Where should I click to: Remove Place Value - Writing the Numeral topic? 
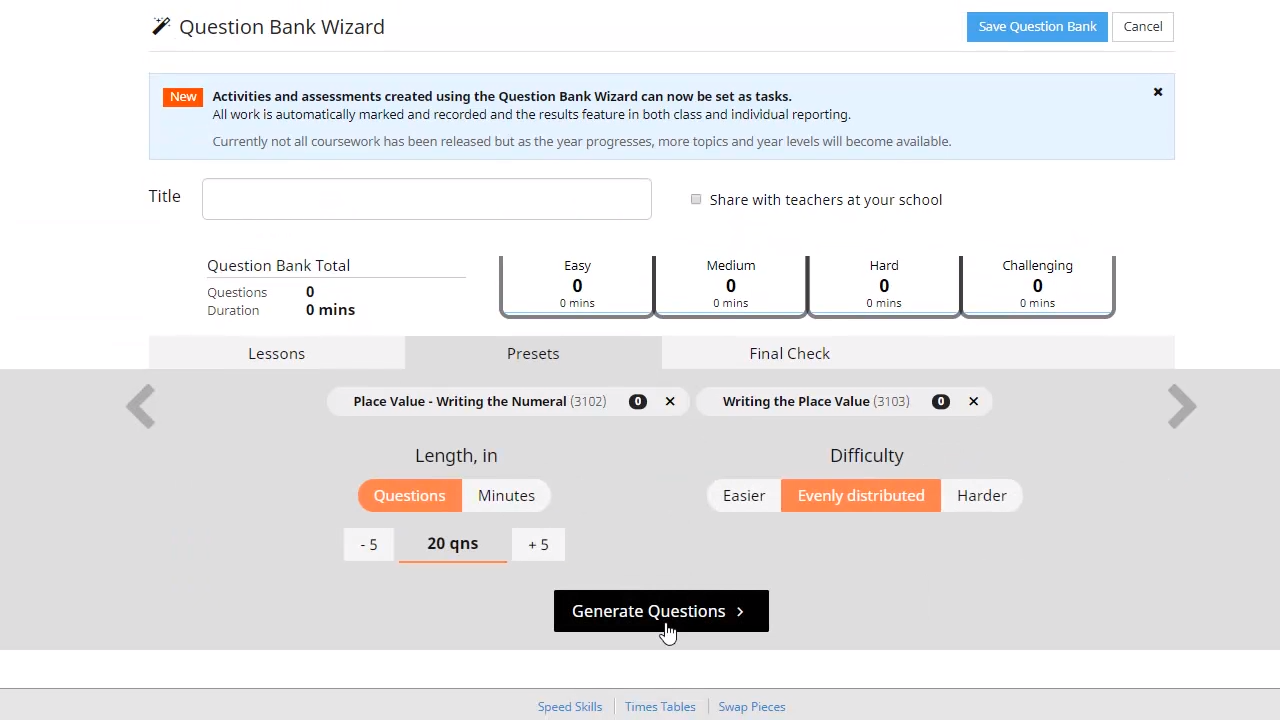point(670,401)
